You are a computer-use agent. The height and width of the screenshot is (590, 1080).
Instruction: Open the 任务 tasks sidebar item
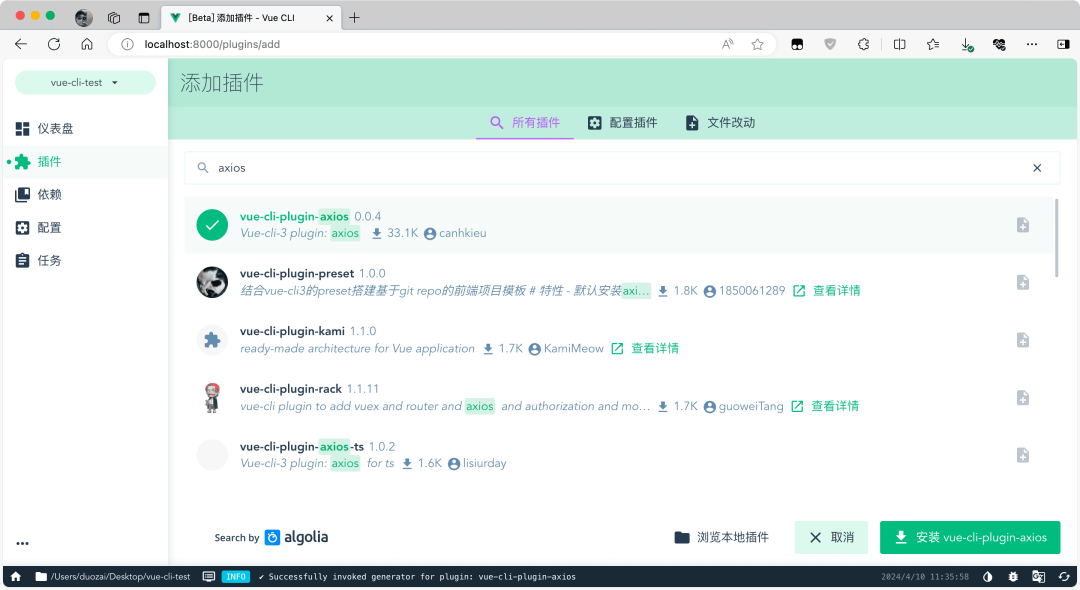tap(85, 261)
